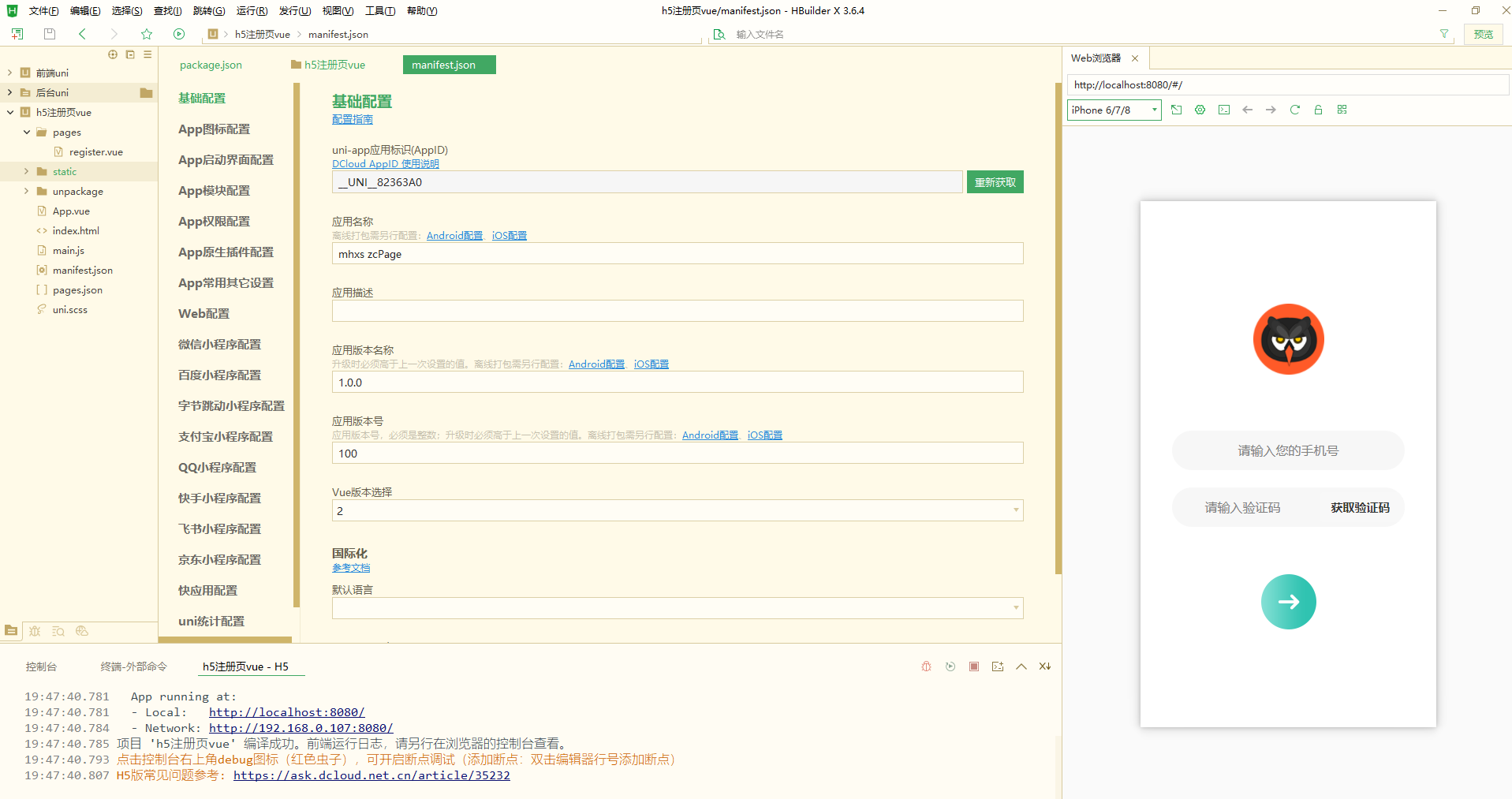Open browser devtools console icon

[x=1223, y=110]
